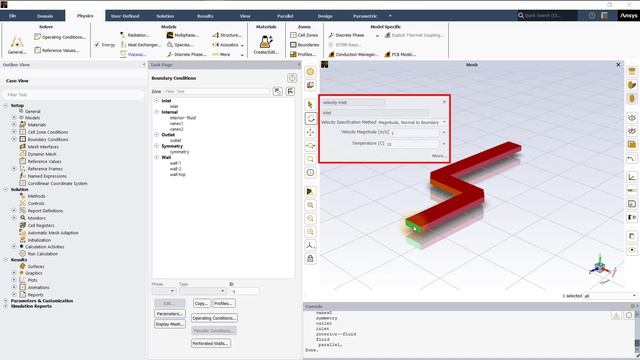Click the probe info tool icon
The image size is (640, 360).
pos(310,173)
